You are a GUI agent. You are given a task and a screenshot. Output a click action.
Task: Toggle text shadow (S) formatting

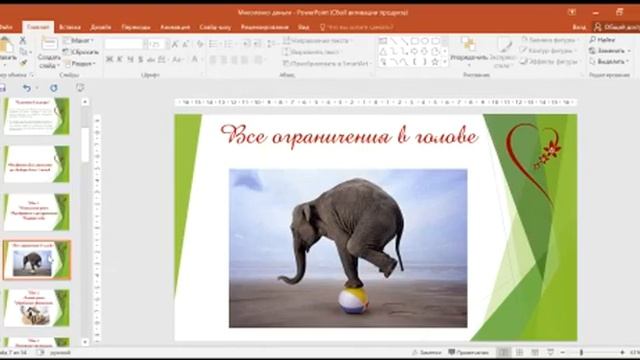[140, 60]
